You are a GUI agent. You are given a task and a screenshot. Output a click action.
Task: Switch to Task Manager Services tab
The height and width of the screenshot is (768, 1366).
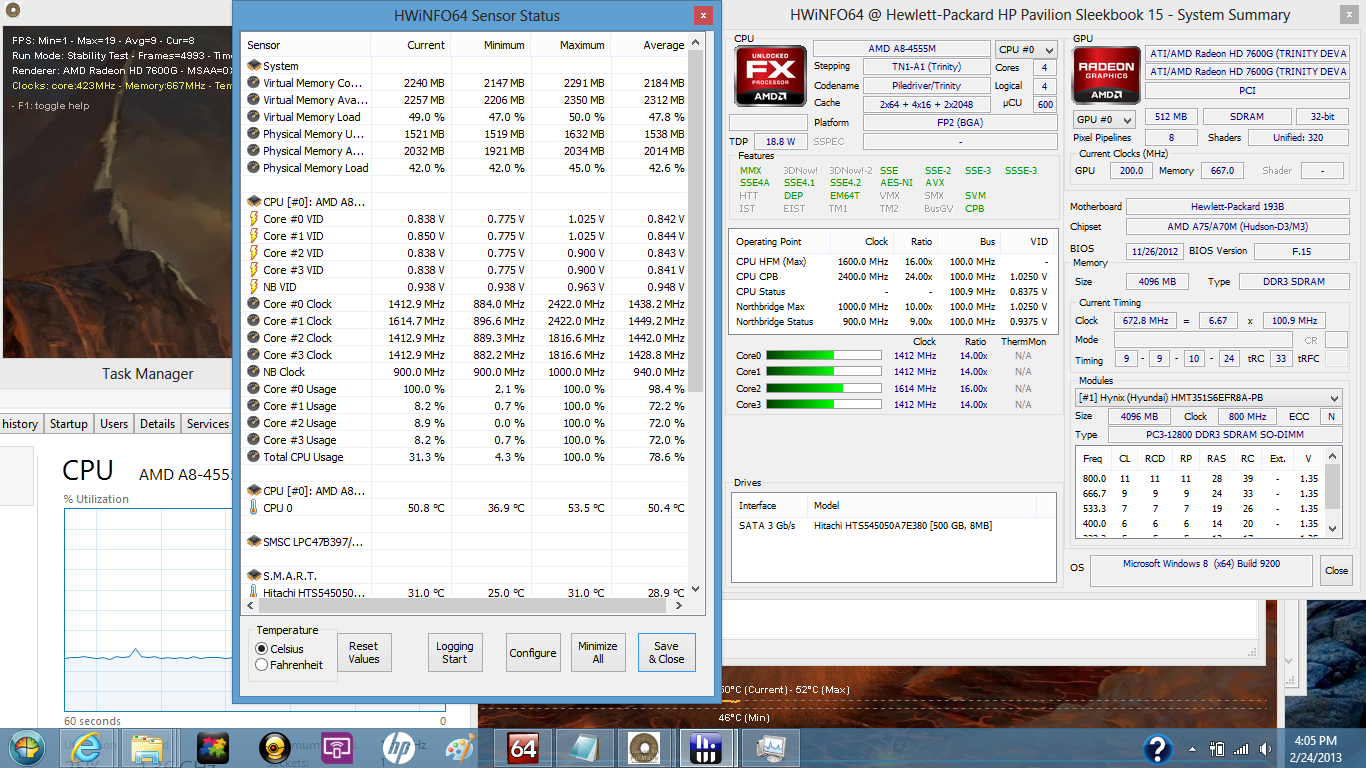click(207, 424)
